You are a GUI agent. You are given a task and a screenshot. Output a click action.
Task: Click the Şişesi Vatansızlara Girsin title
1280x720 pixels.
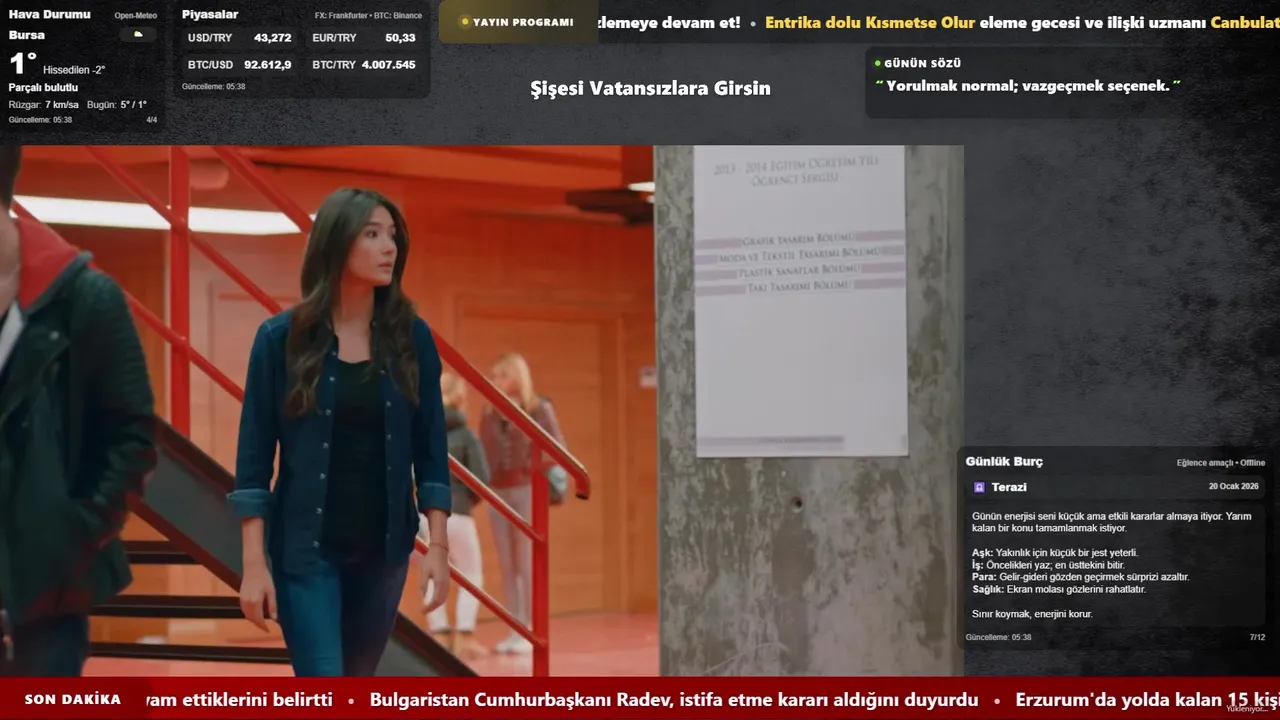pyautogui.click(x=650, y=88)
